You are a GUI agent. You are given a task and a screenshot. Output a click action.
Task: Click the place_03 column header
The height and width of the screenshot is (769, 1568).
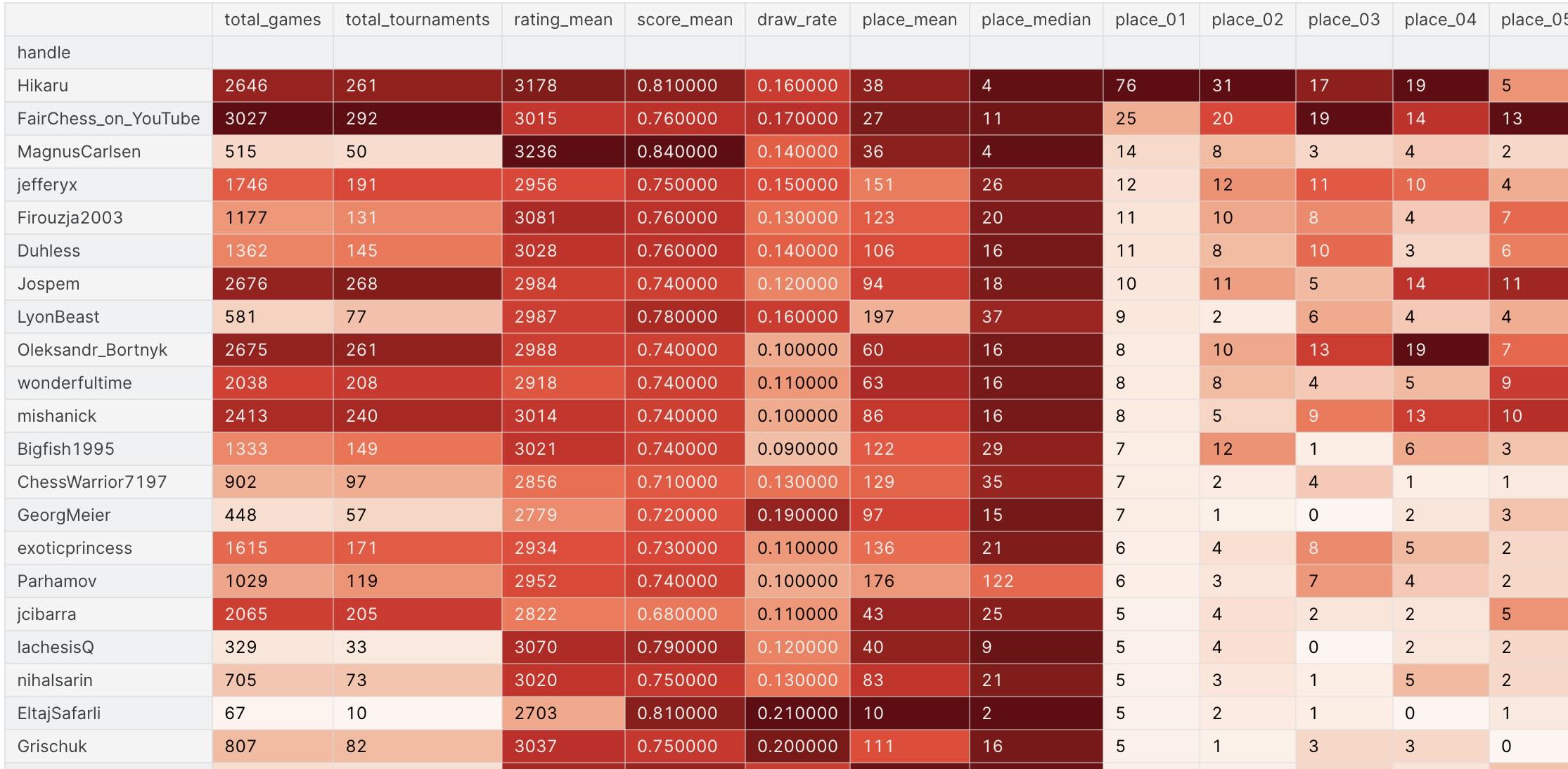(x=1344, y=20)
